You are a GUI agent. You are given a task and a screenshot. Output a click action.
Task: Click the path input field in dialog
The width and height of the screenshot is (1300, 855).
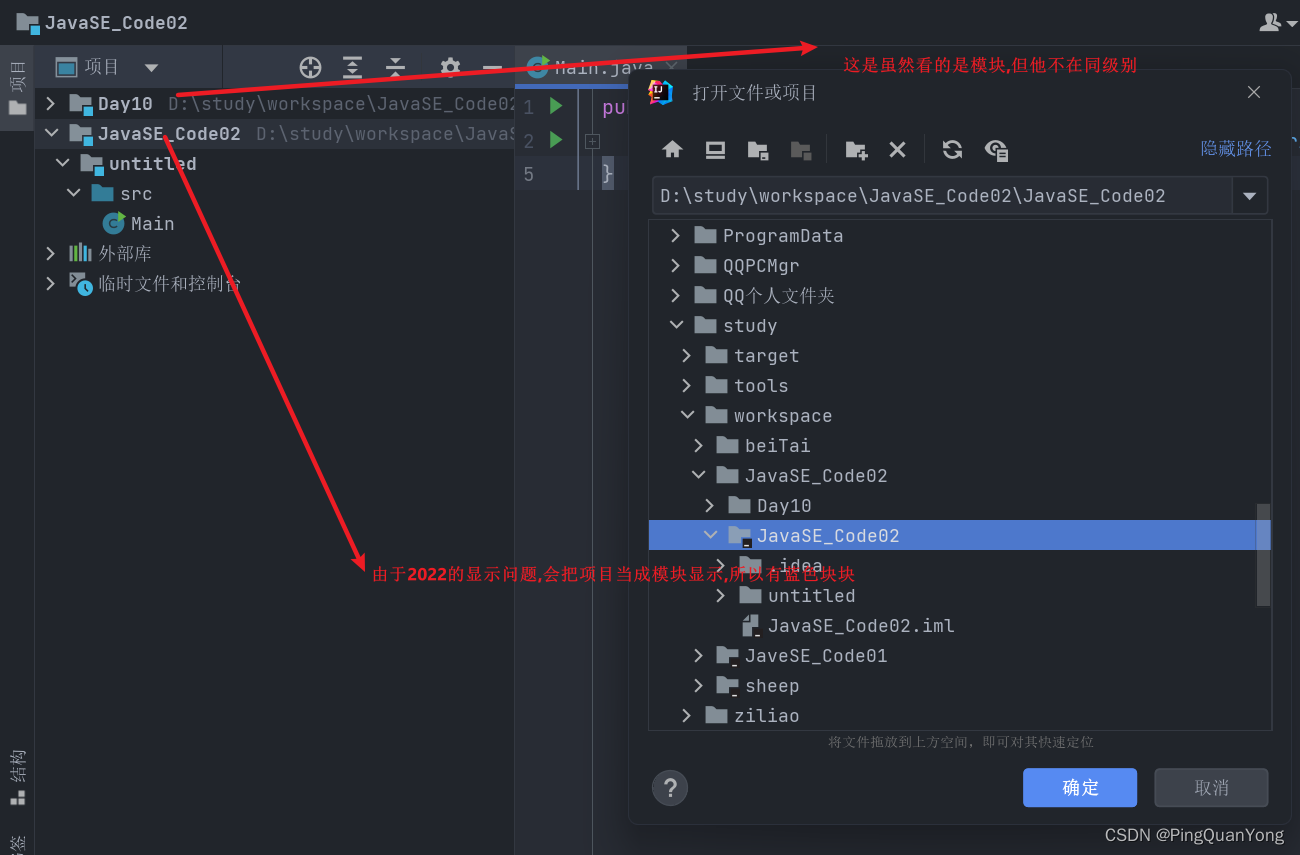[942, 196]
